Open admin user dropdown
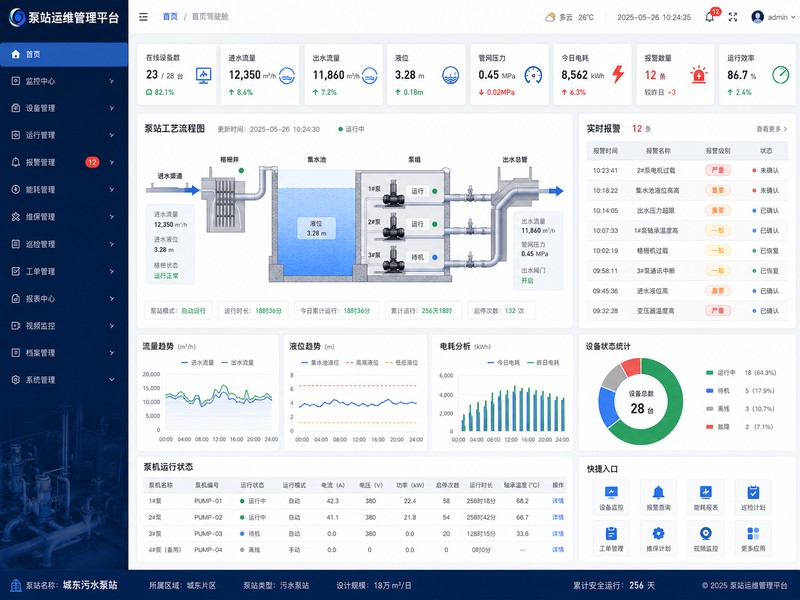 773,17
